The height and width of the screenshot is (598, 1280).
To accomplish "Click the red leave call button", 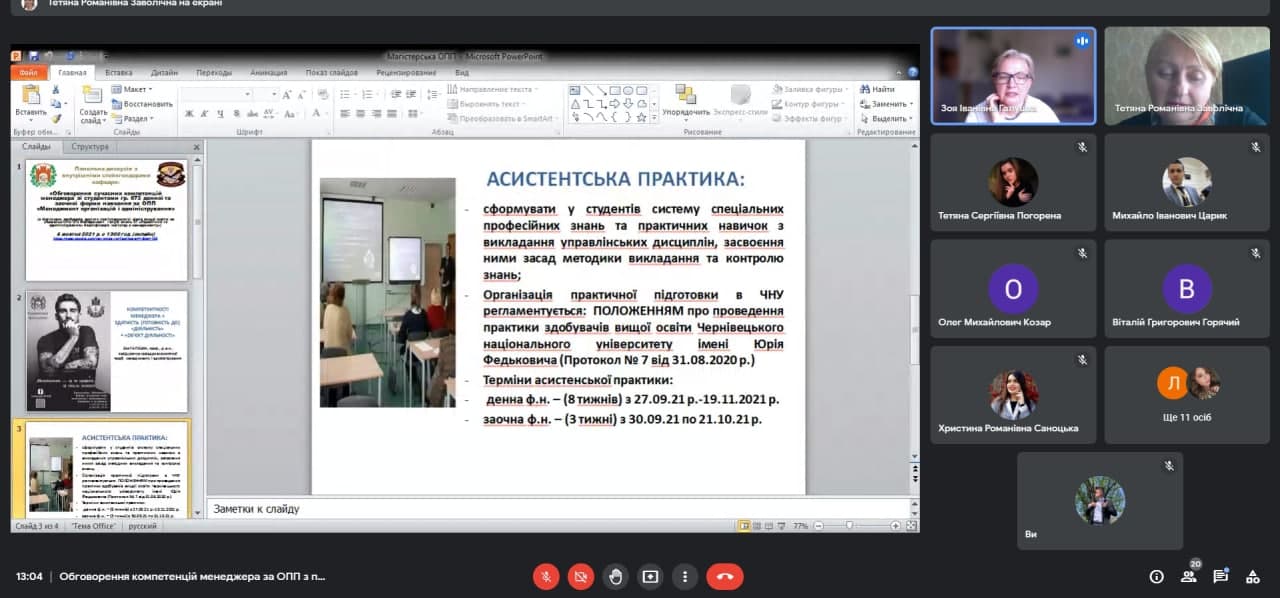I will coord(724,576).
